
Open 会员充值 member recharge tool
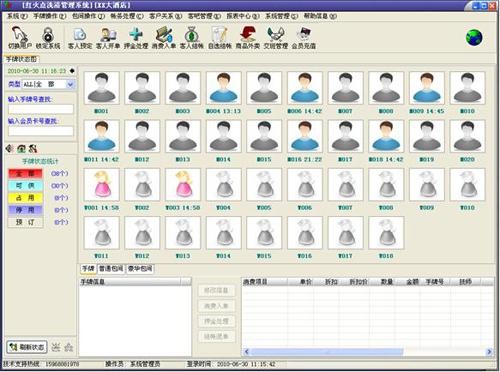pos(304,37)
